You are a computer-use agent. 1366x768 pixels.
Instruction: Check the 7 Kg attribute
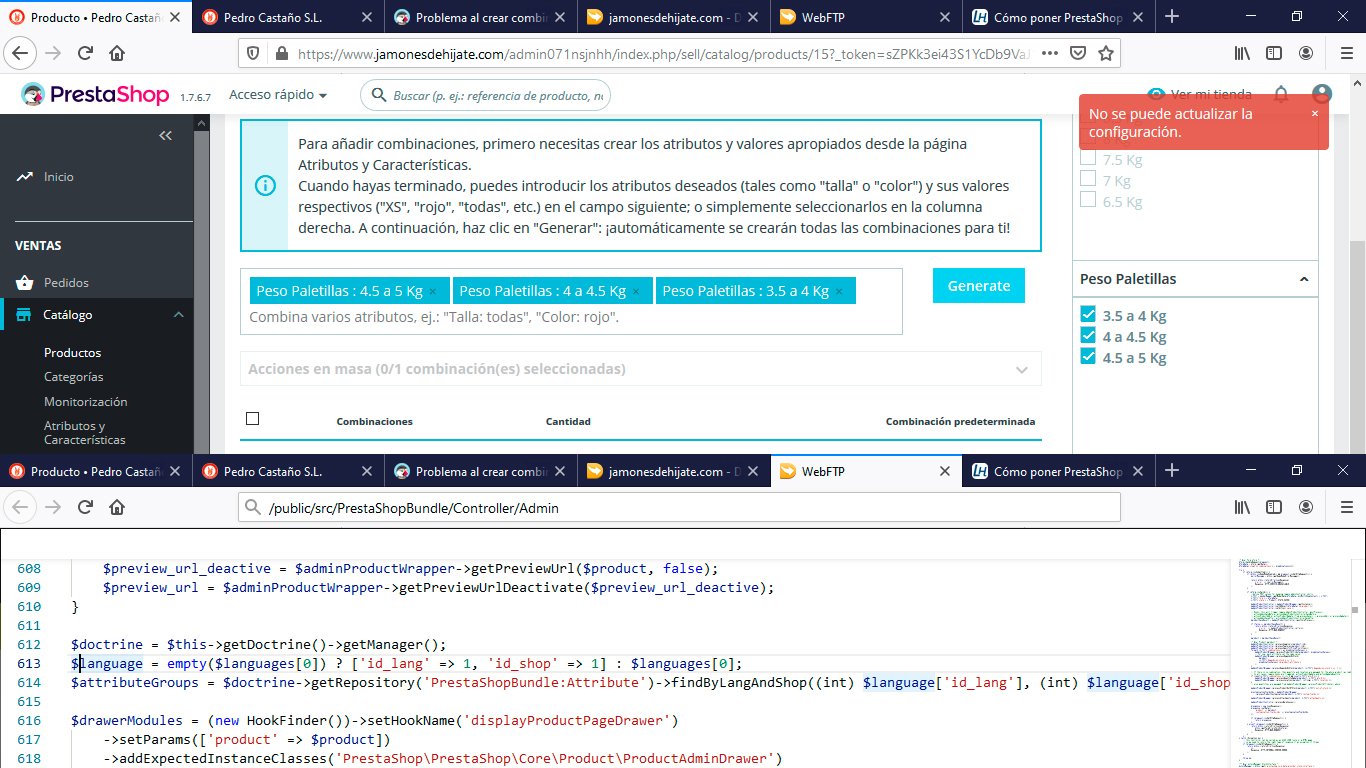[x=1088, y=180]
